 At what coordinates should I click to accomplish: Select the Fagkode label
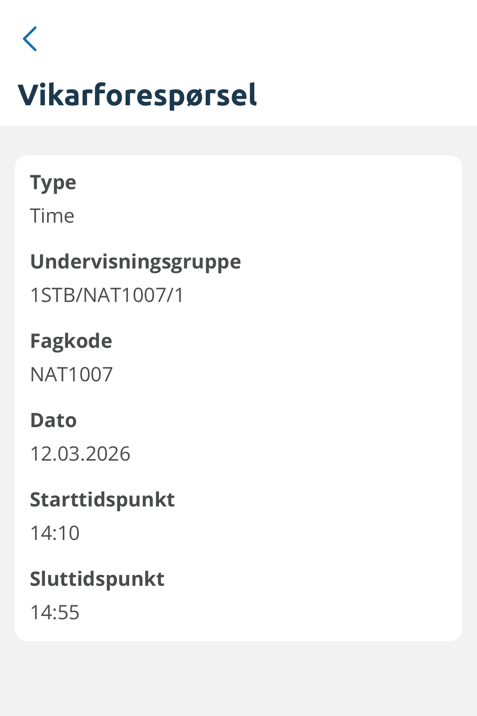pyautogui.click(x=71, y=341)
